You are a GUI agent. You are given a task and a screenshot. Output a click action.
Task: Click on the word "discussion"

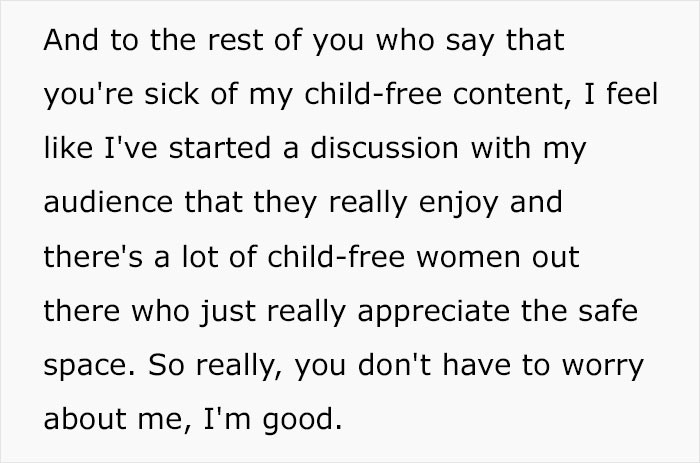pyautogui.click(x=384, y=148)
